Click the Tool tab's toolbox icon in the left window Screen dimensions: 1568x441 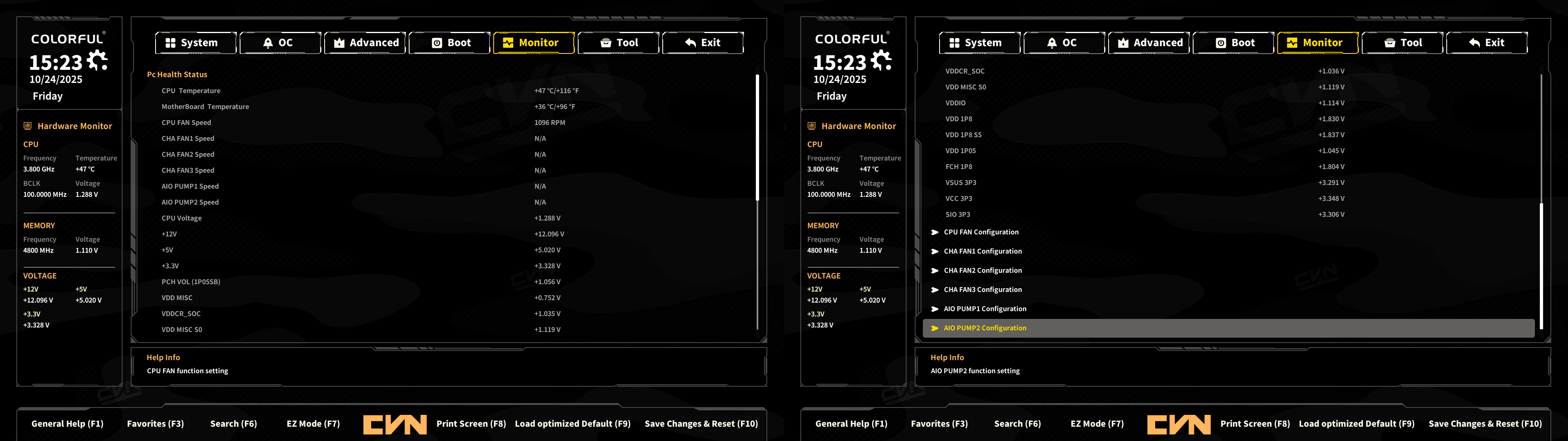pos(606,42)
